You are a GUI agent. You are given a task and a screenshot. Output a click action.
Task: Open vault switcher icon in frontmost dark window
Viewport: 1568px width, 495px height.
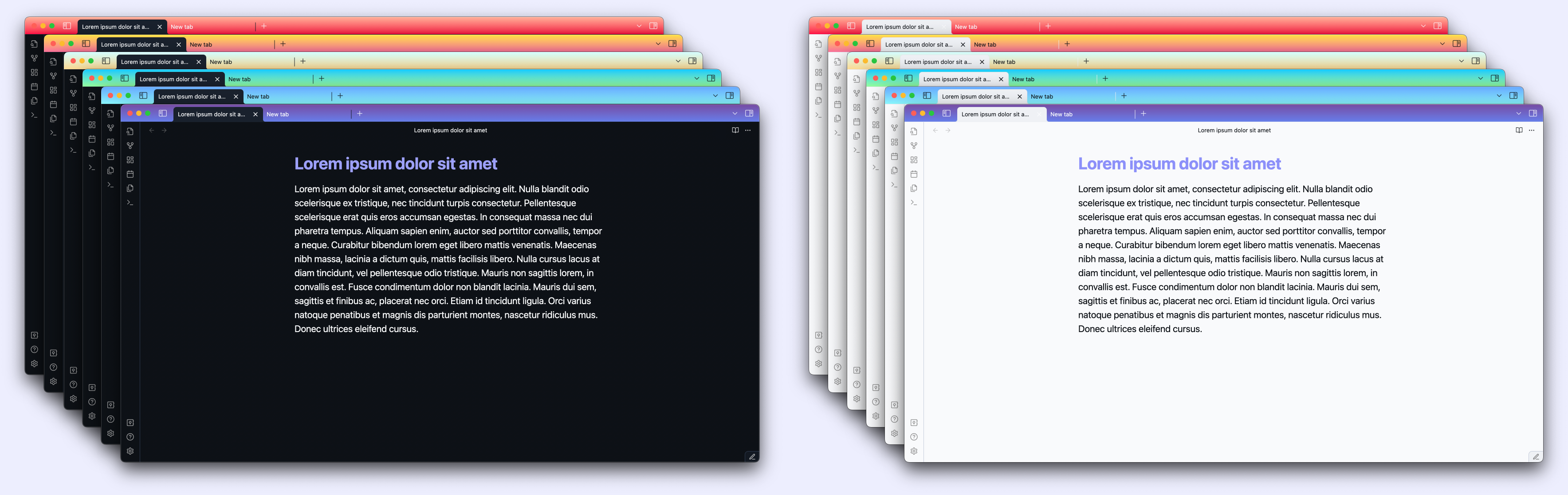point(130,423)
